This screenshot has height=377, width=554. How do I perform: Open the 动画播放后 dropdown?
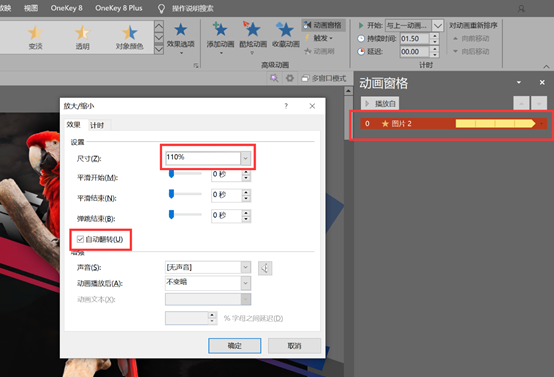click(x=246, y=283)
